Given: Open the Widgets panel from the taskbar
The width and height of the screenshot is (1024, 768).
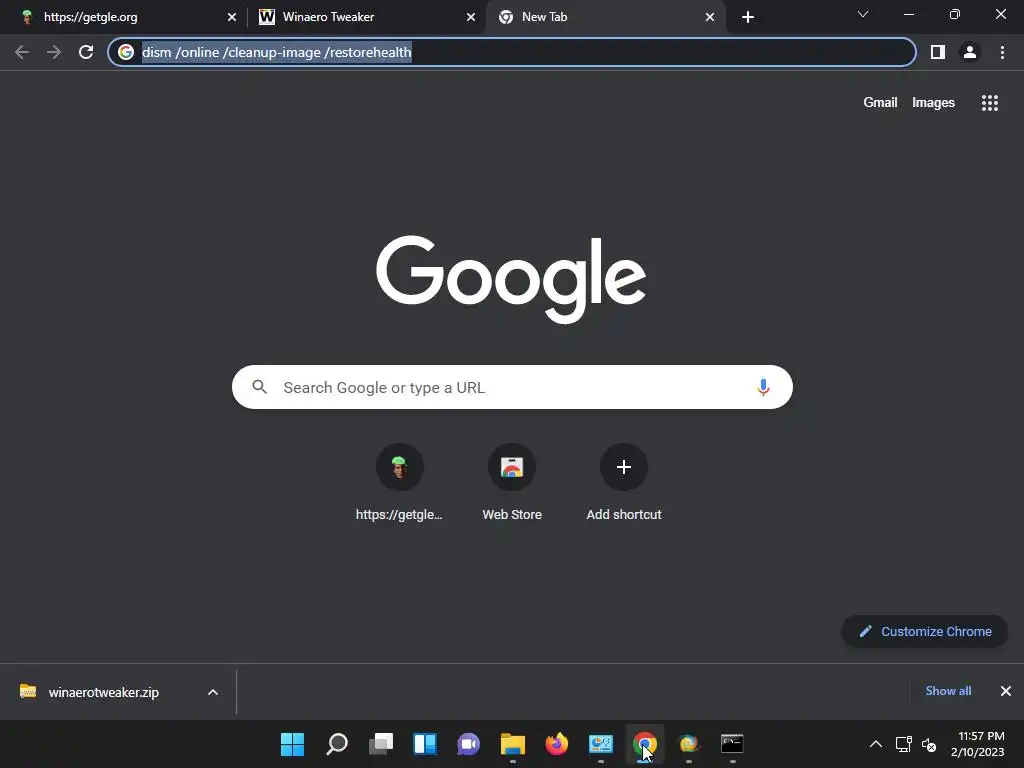Looking at the screenshot, I should [x=424, y=744].
